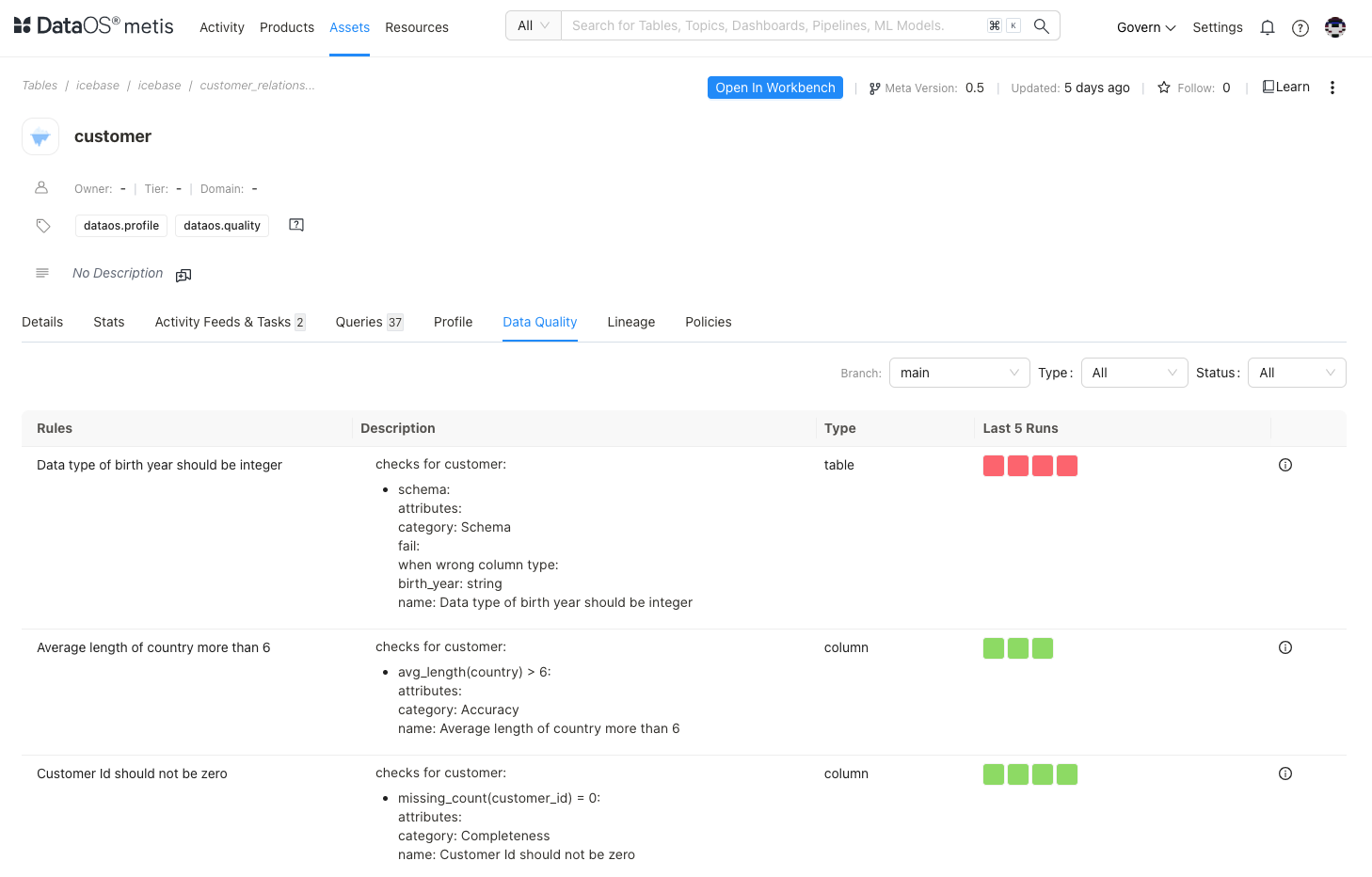Click the dataos.quality tag

pos(222,226)
